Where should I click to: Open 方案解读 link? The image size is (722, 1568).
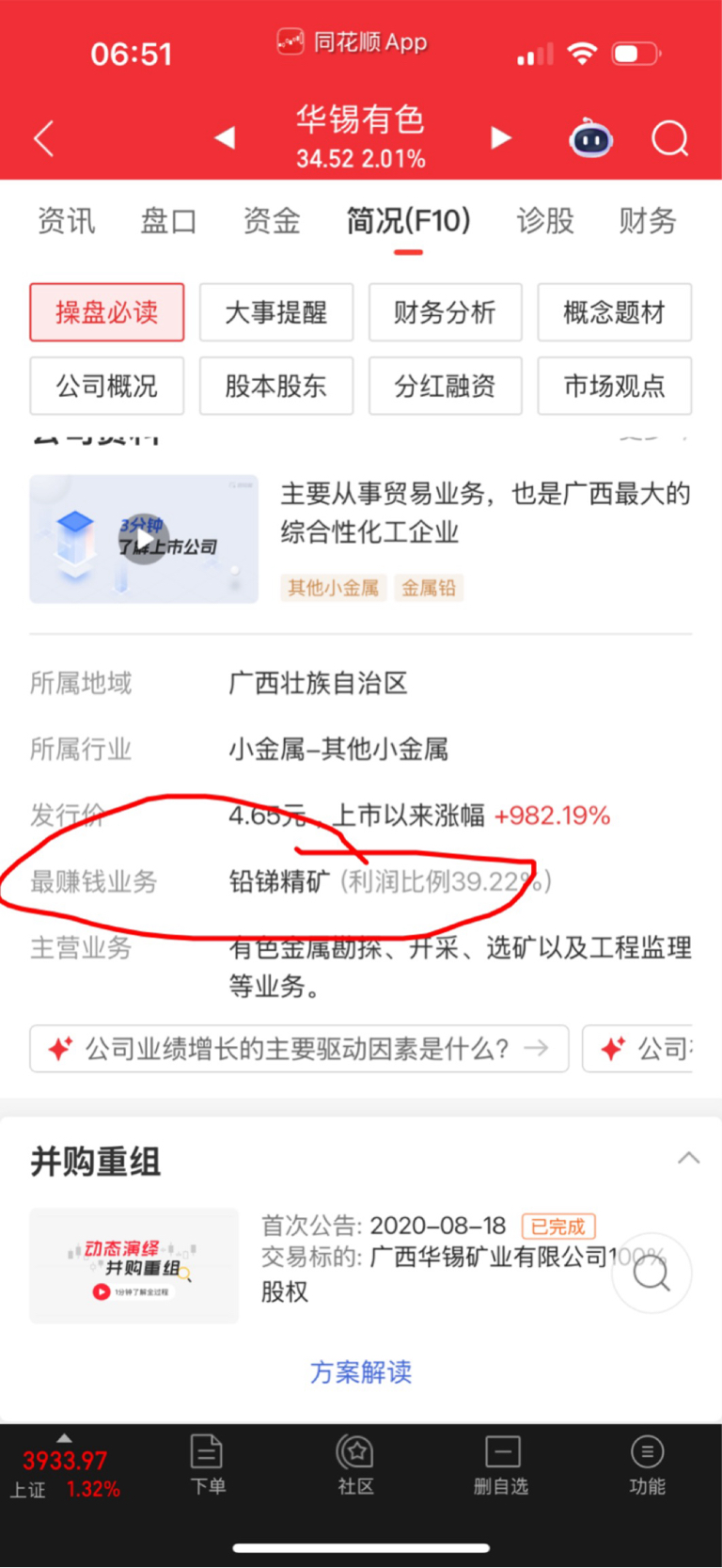click(x=361, y=1372)
